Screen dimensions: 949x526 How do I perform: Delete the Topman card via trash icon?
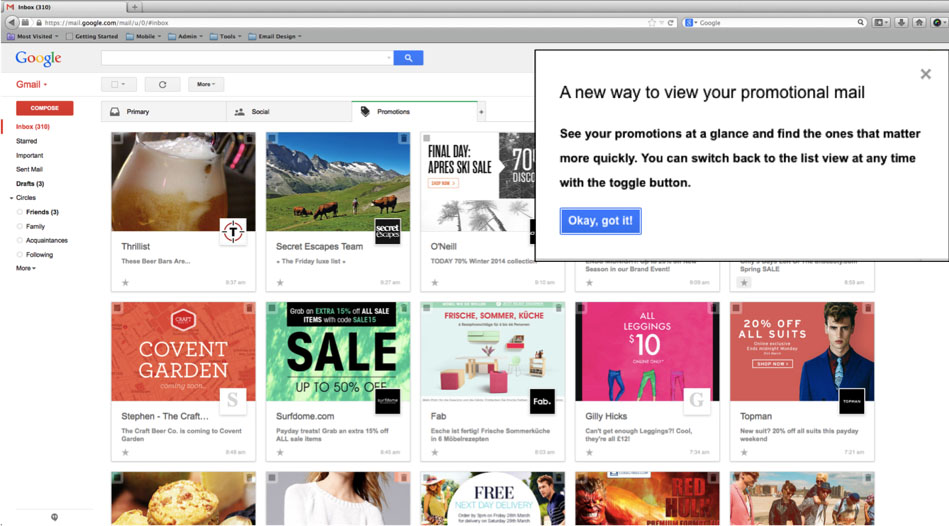(x=867, y=309)
